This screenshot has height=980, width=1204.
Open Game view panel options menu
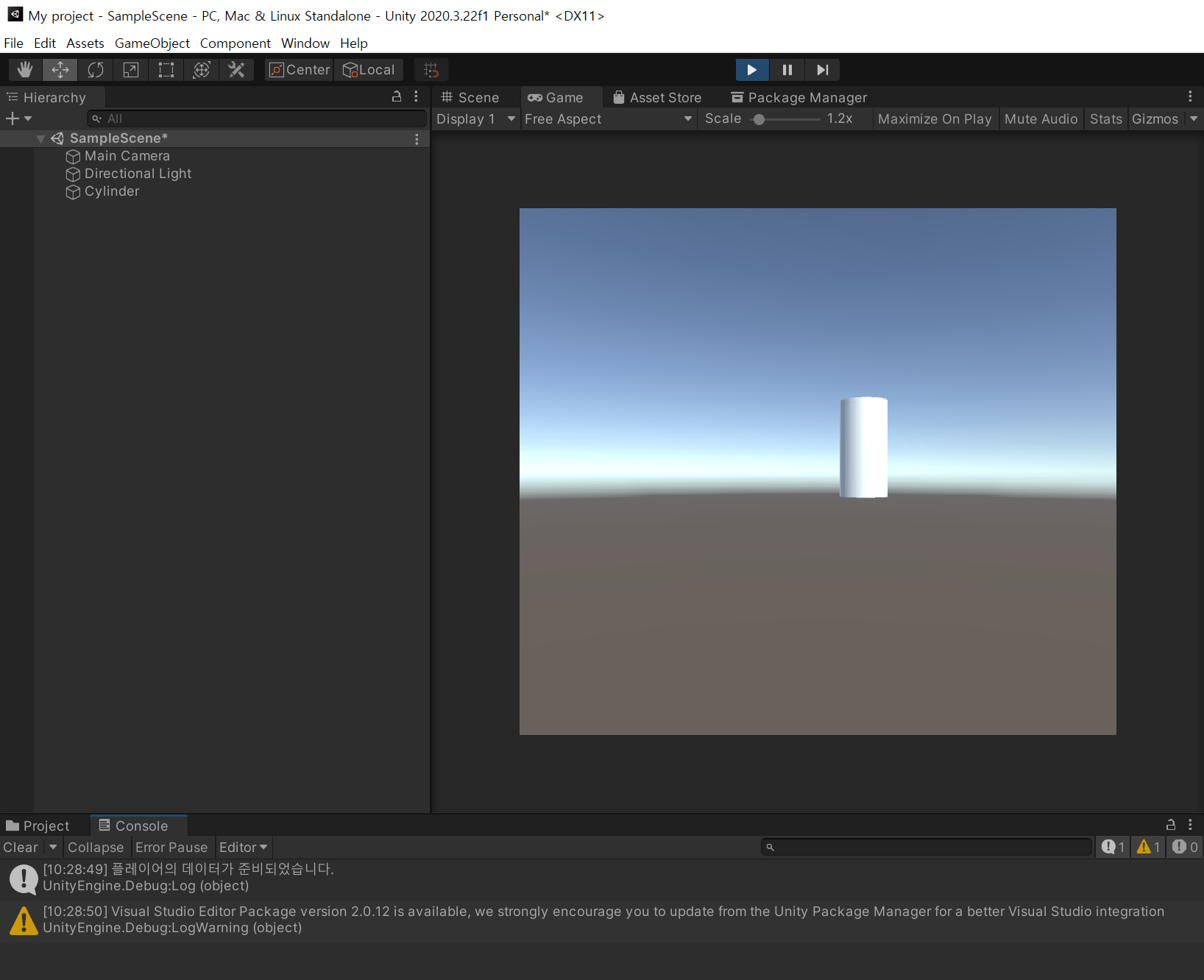pos(1190,96)
